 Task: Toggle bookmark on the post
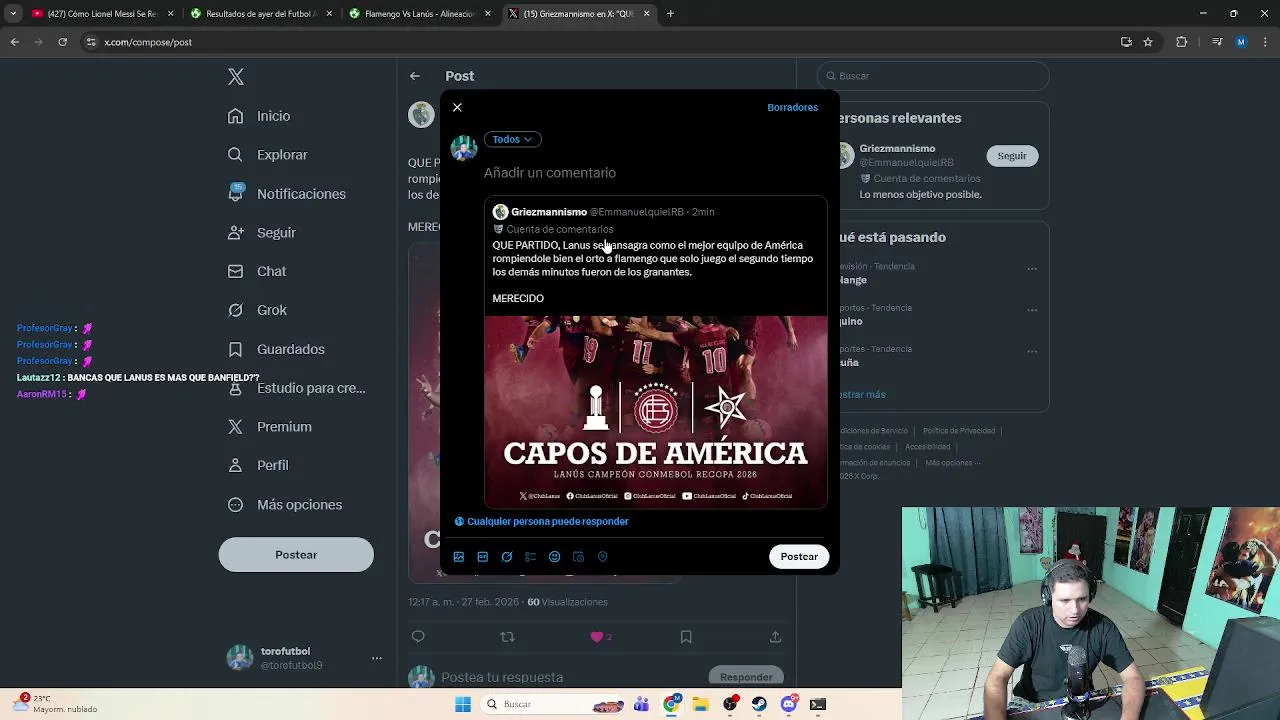pos(686,637)
